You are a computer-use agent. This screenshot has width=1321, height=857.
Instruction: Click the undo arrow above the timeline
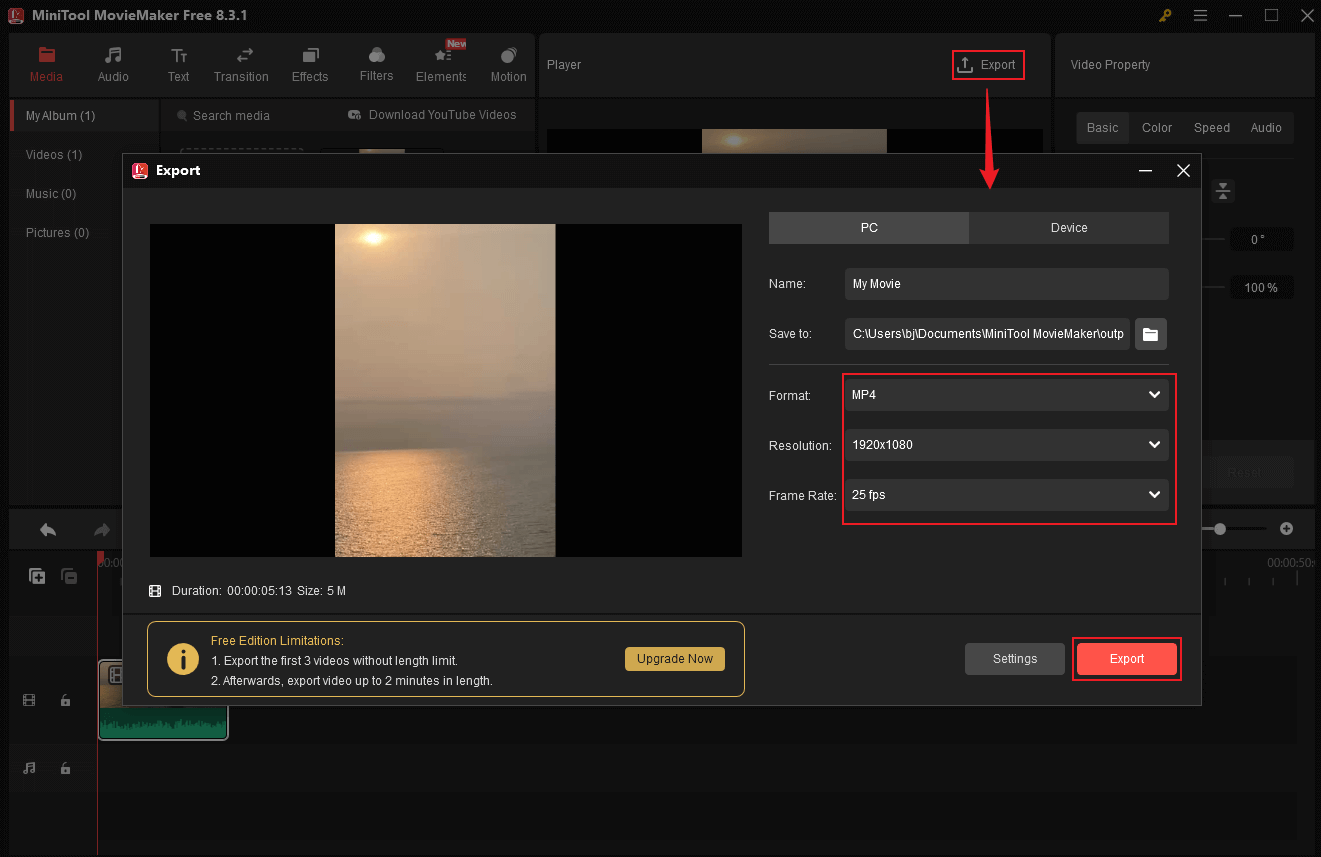click(47, 528)
